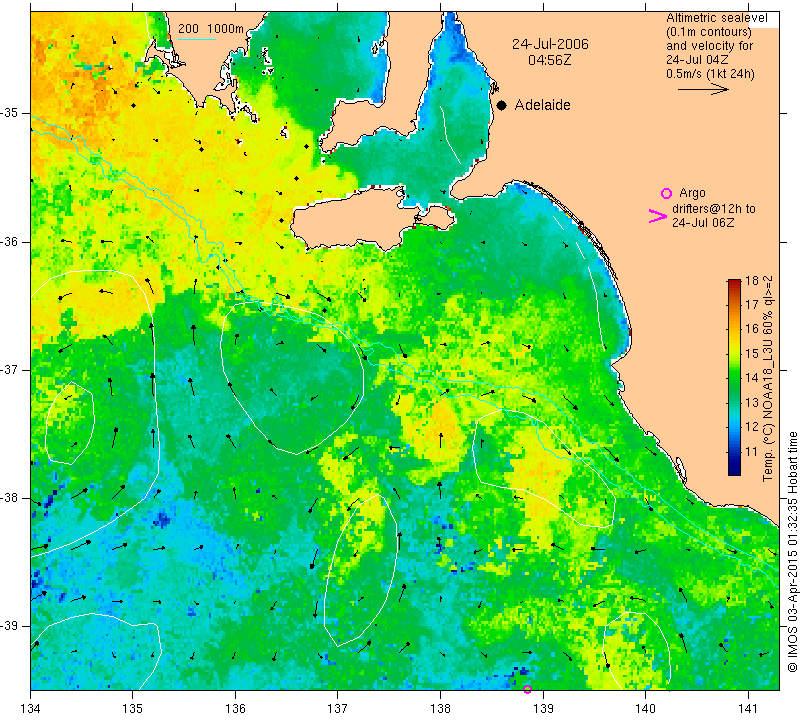Click the '200 1000m' depth contour label
Screen dimensions: 800x720
pyautogui.click(x=211, y=29)
